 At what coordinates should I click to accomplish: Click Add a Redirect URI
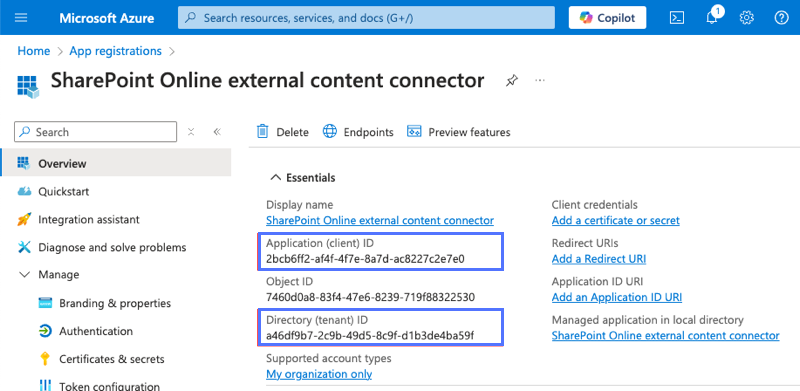pyautogui.click(x=599, y=259)
